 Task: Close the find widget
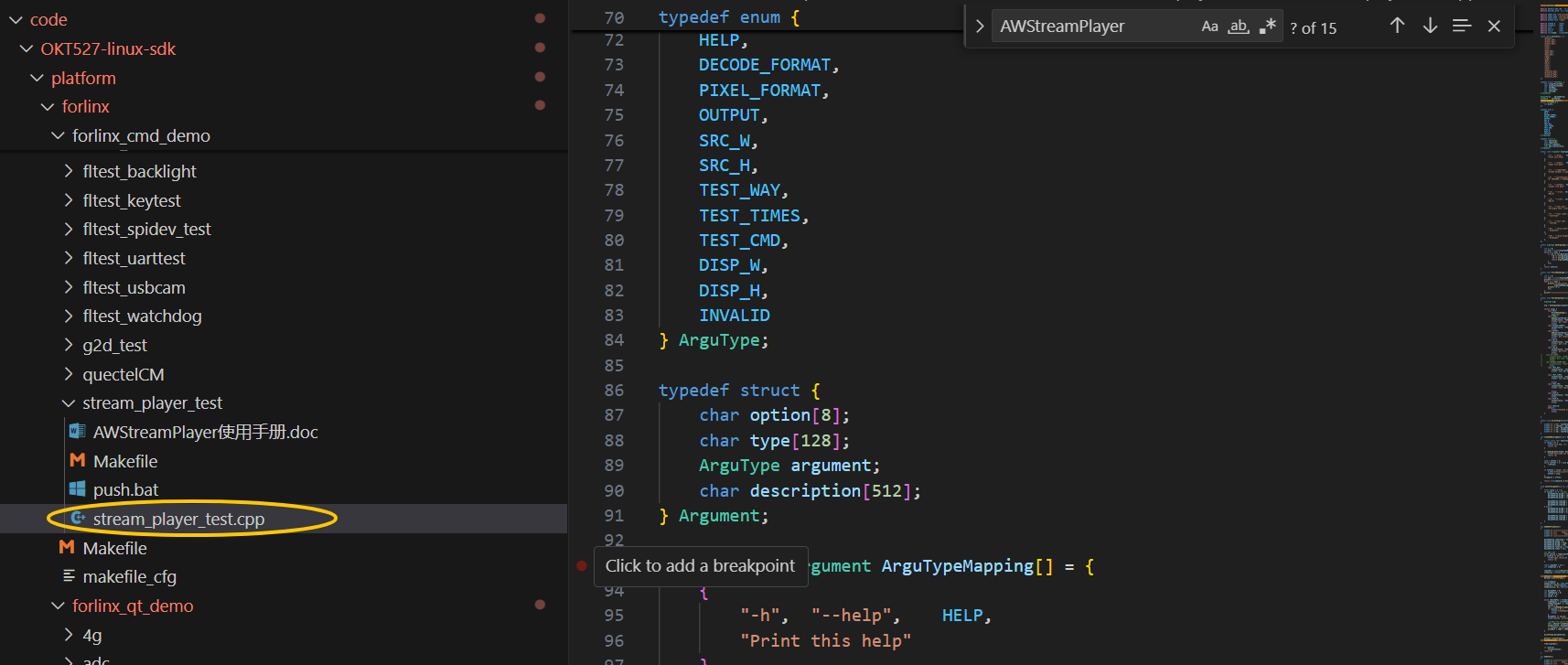(x=1494, y=26)
